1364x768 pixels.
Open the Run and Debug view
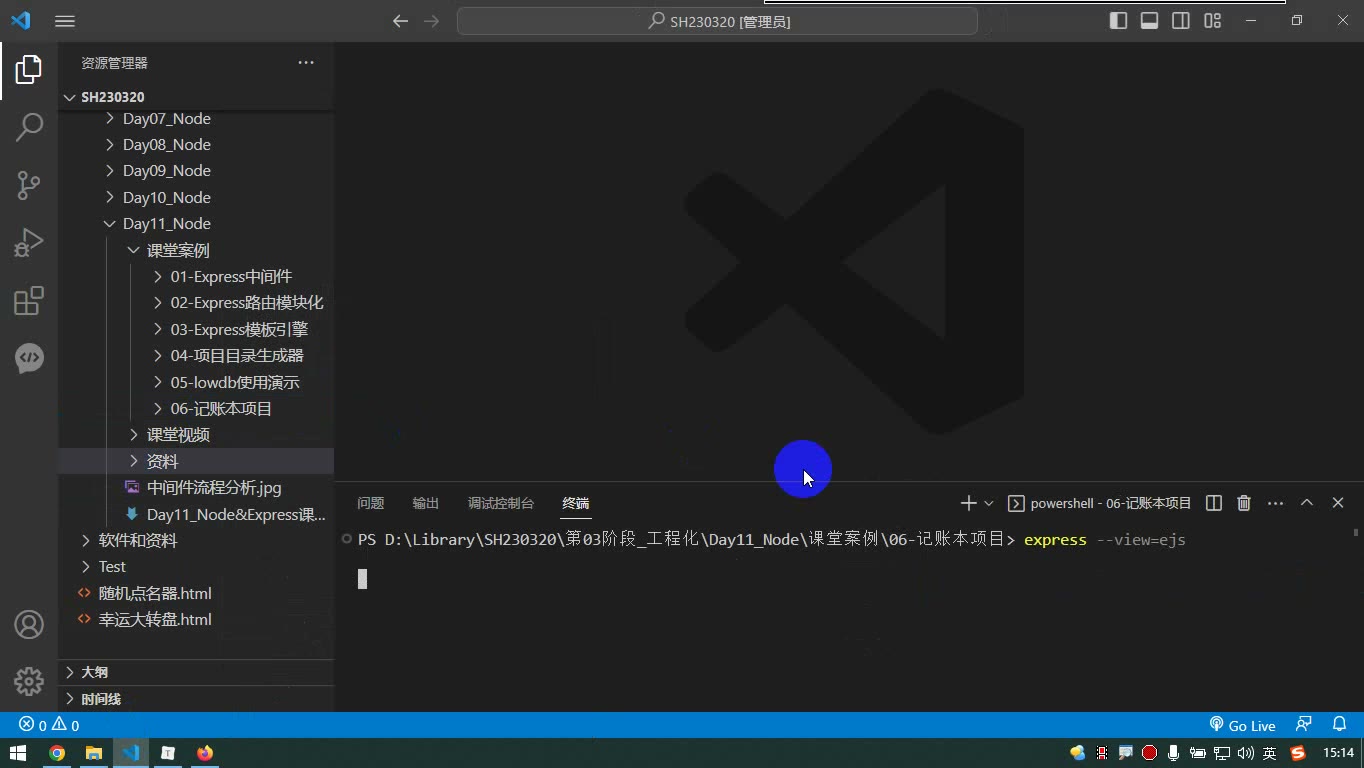(29, 243)
